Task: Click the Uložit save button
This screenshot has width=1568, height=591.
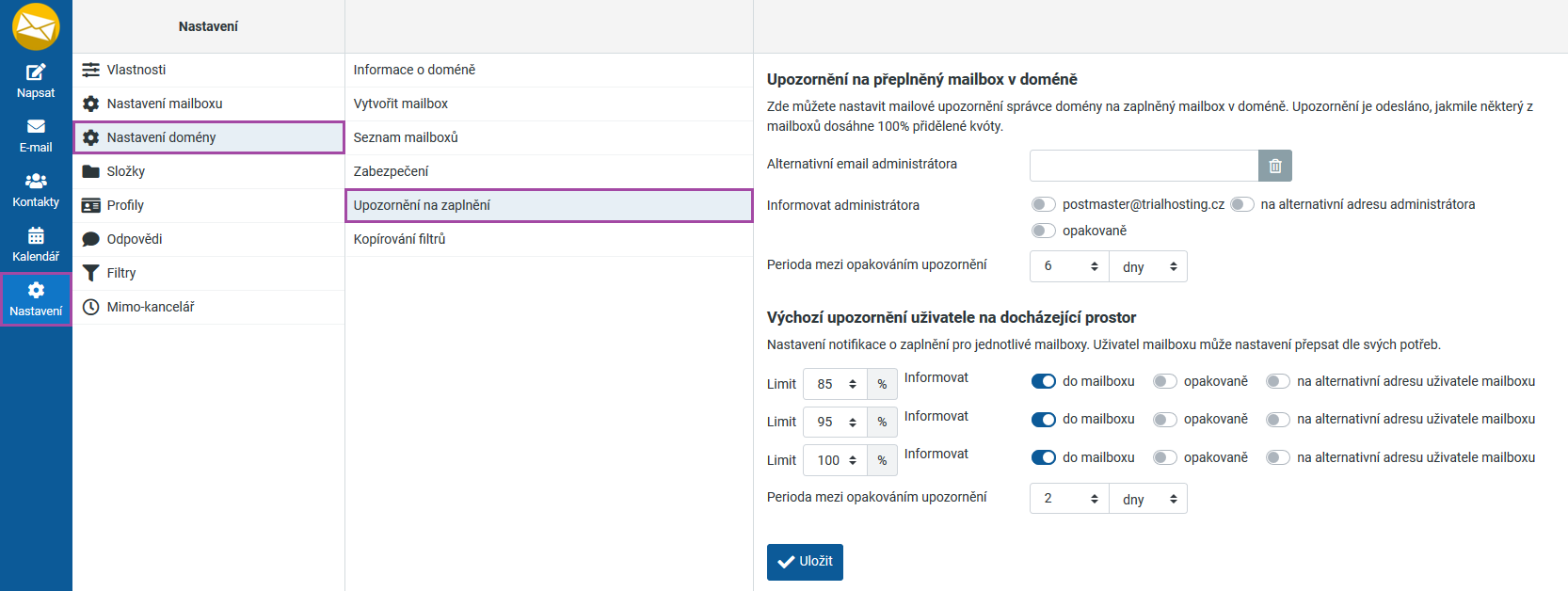Action: pyautogui.click(x=805, y=562)
